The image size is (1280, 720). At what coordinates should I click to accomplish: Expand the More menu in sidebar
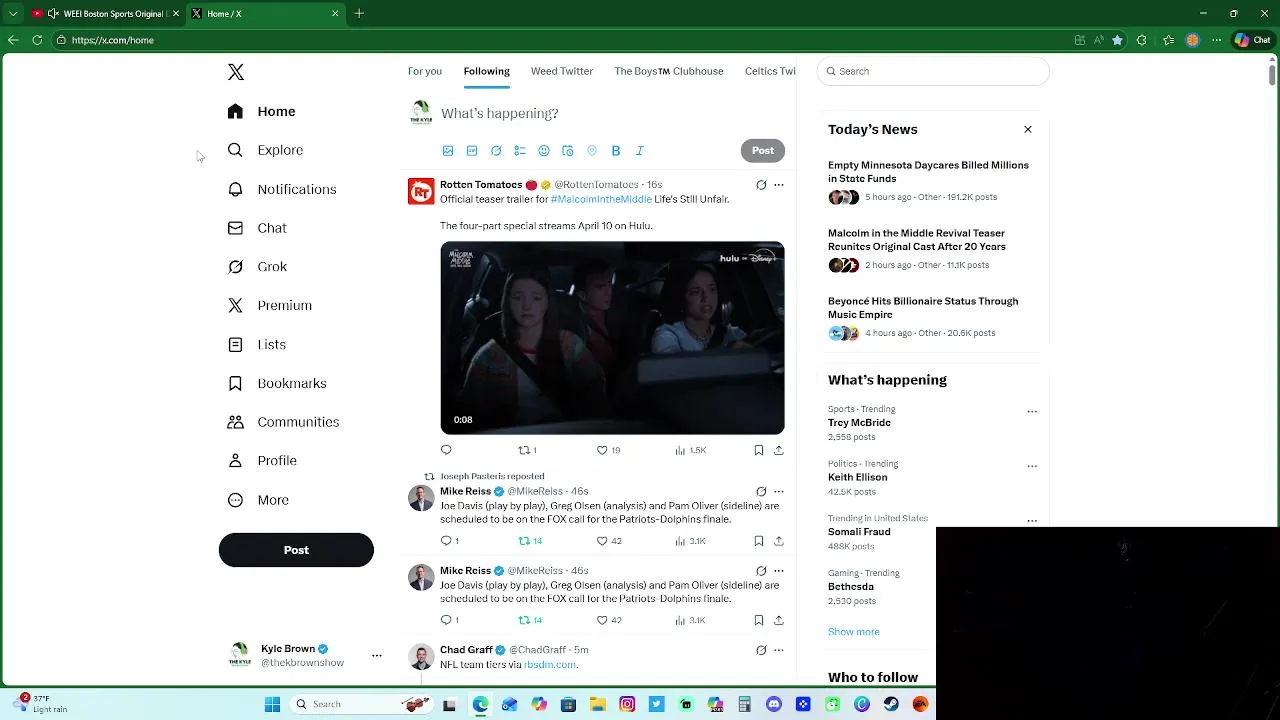(x=258, y=500)
